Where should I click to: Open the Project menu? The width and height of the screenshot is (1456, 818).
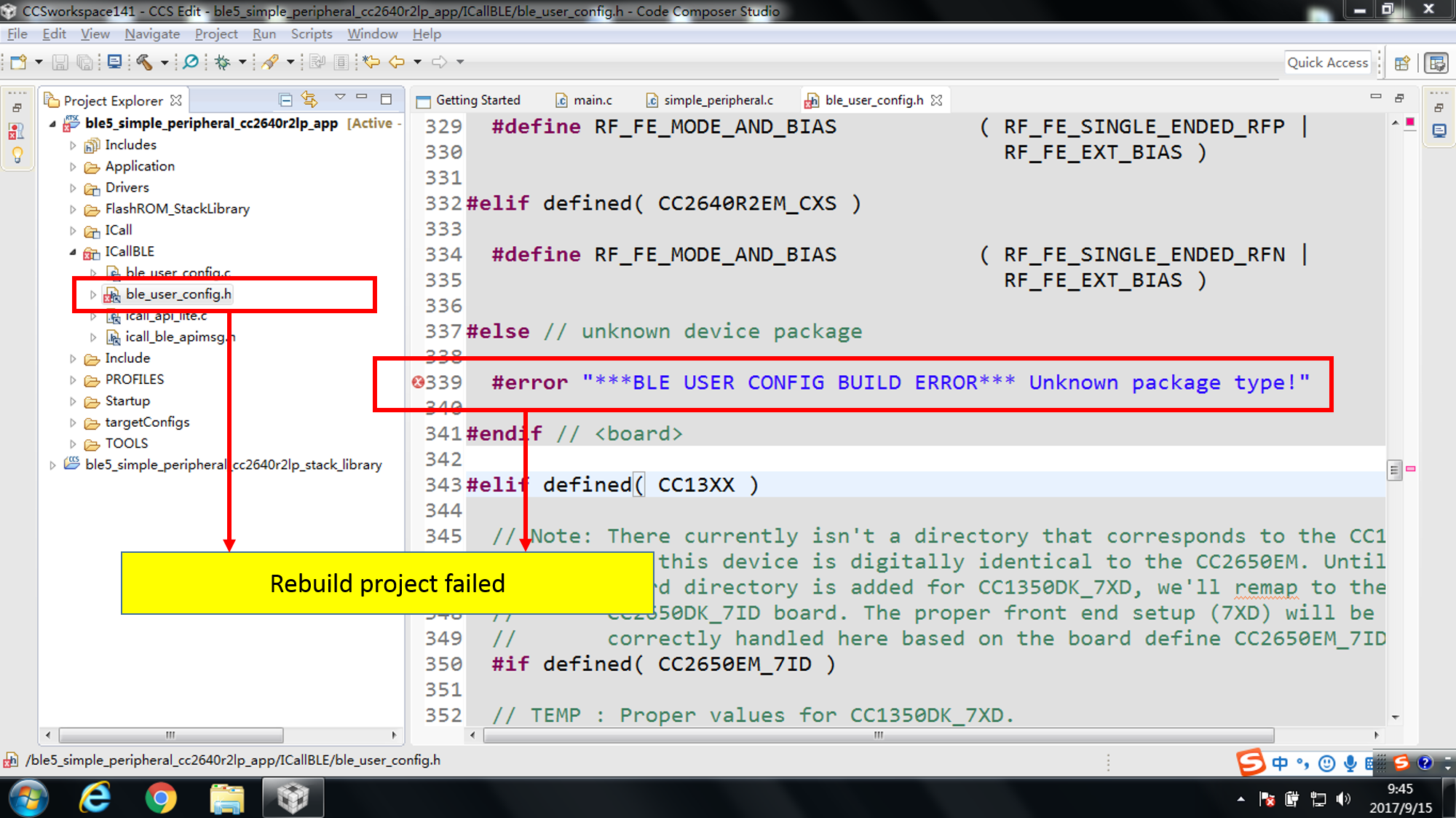point(215,34)
